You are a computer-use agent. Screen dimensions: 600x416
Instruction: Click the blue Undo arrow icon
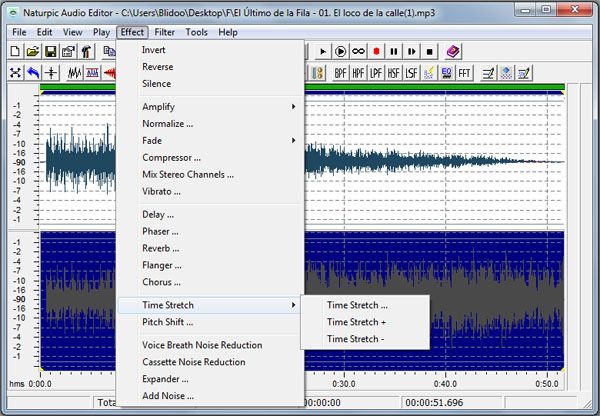pos(33,73)
